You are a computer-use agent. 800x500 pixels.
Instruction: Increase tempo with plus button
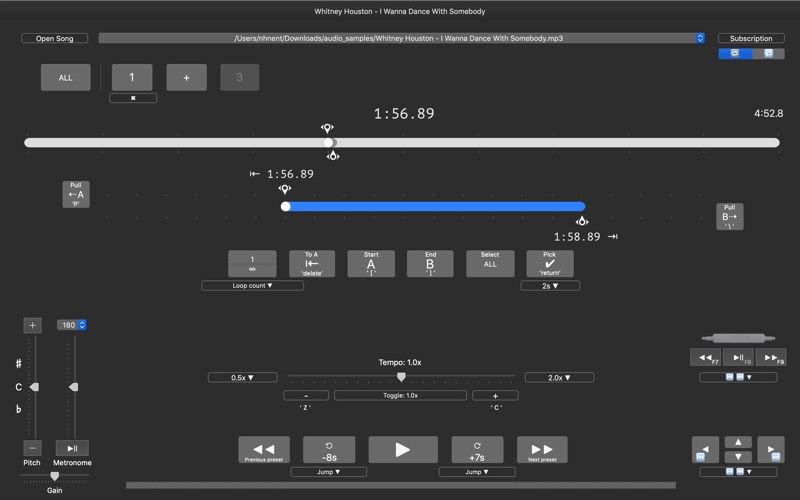(495, 395)
